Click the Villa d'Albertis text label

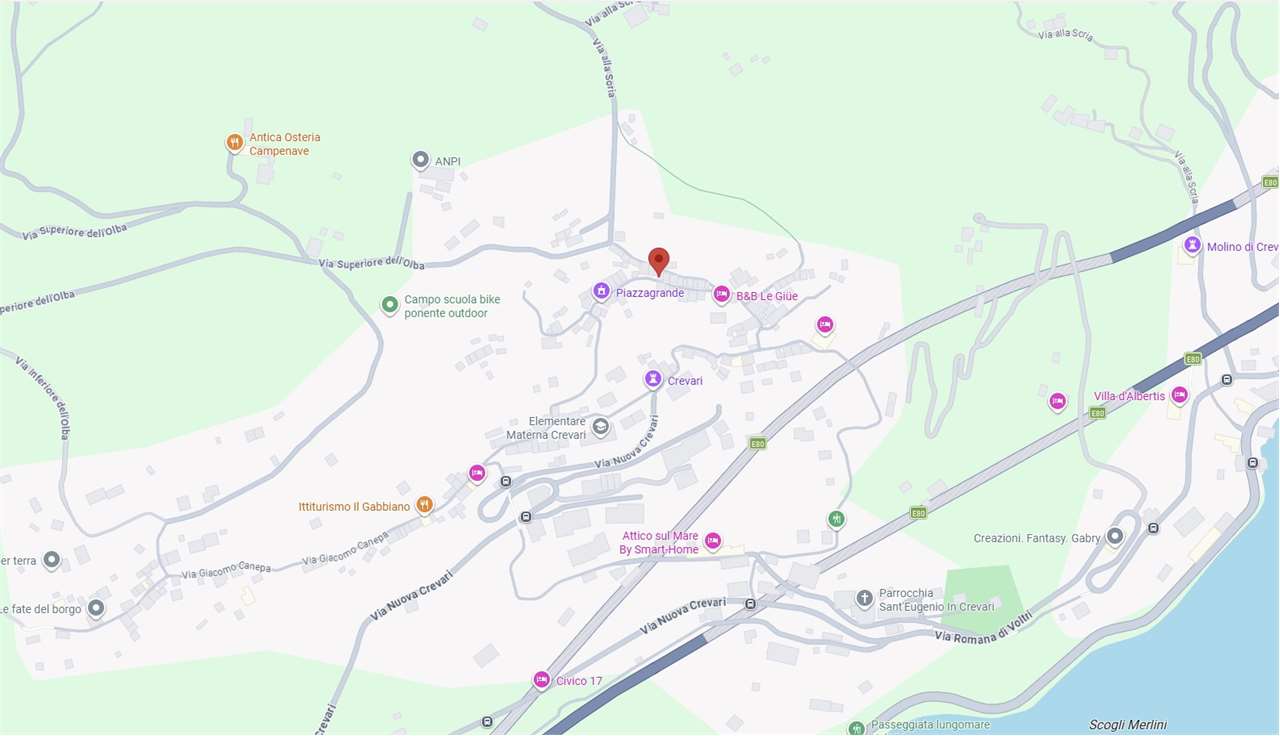(x=1129, y=396)
